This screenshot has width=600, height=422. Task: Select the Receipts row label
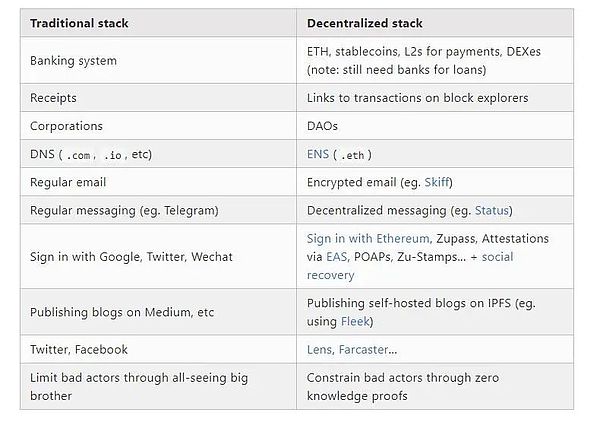pos(53,99)
